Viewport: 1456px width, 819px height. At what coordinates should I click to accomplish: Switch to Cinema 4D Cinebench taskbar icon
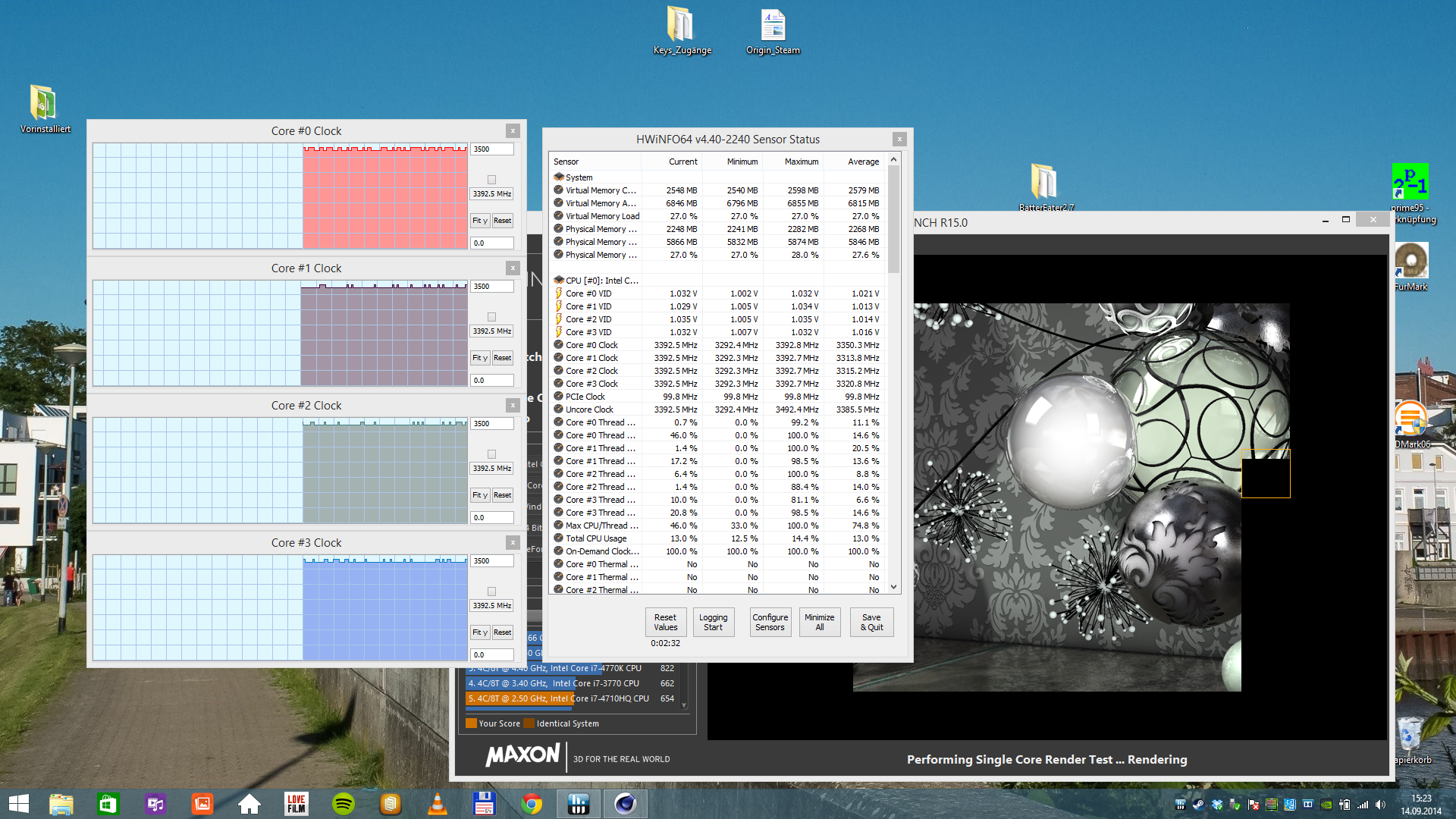626,804
